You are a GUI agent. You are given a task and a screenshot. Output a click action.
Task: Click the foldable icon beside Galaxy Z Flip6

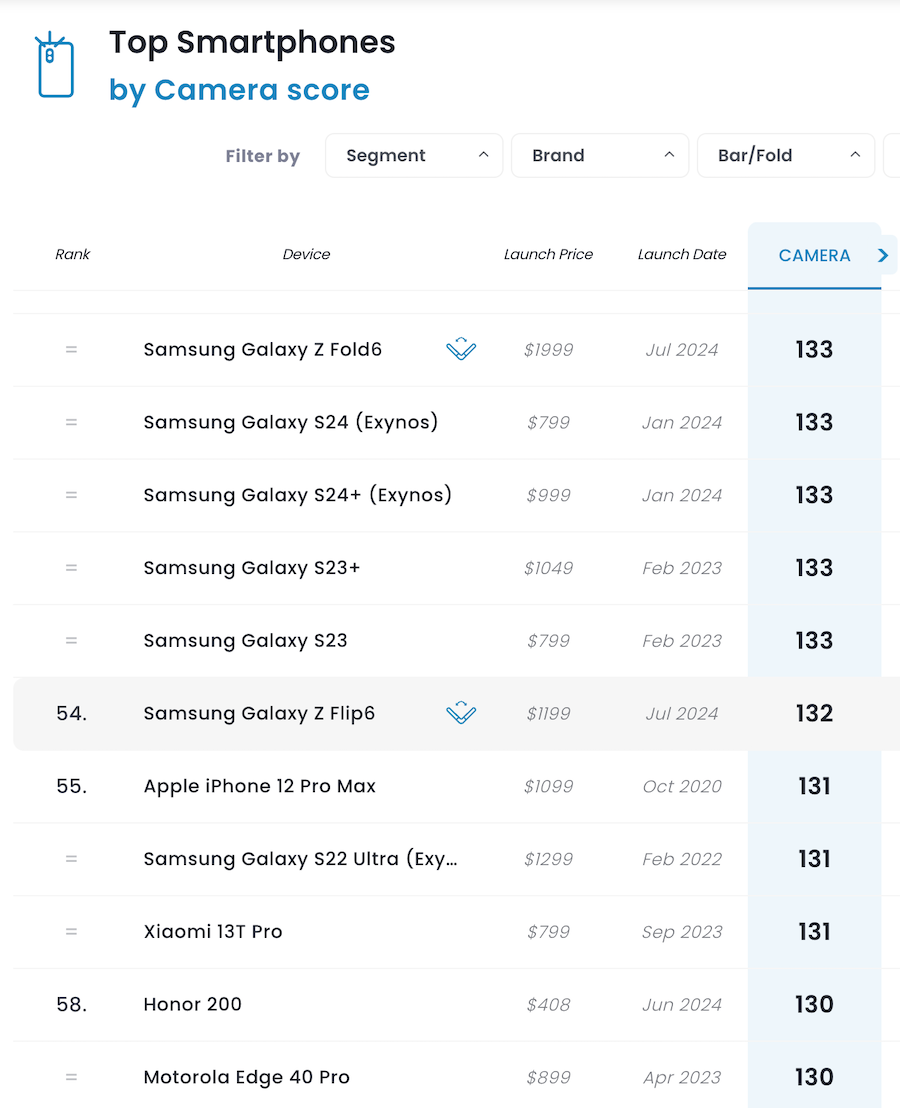(x=461, y=713)
